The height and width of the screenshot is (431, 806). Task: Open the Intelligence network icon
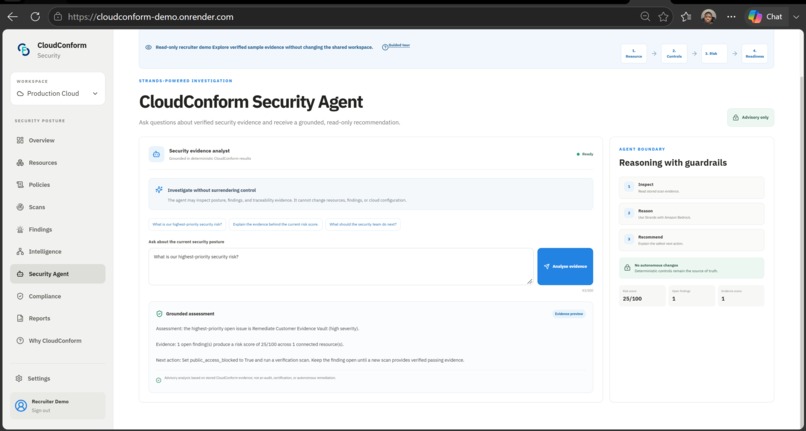pos(20,252)
